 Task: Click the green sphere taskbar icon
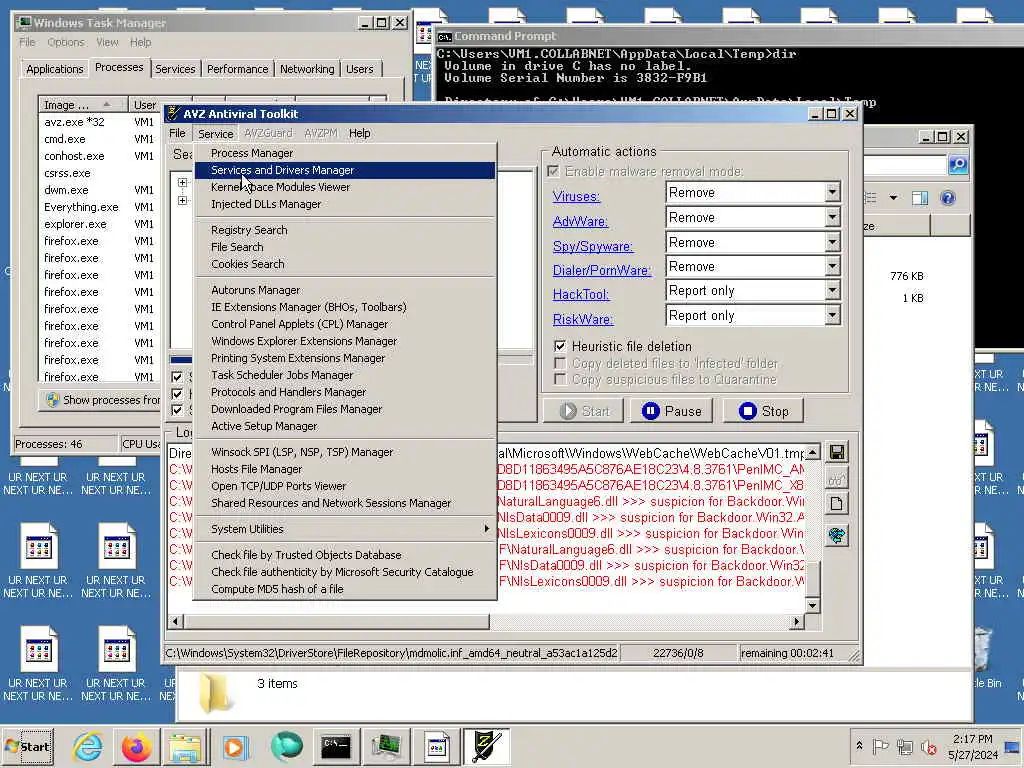(286, 746)
